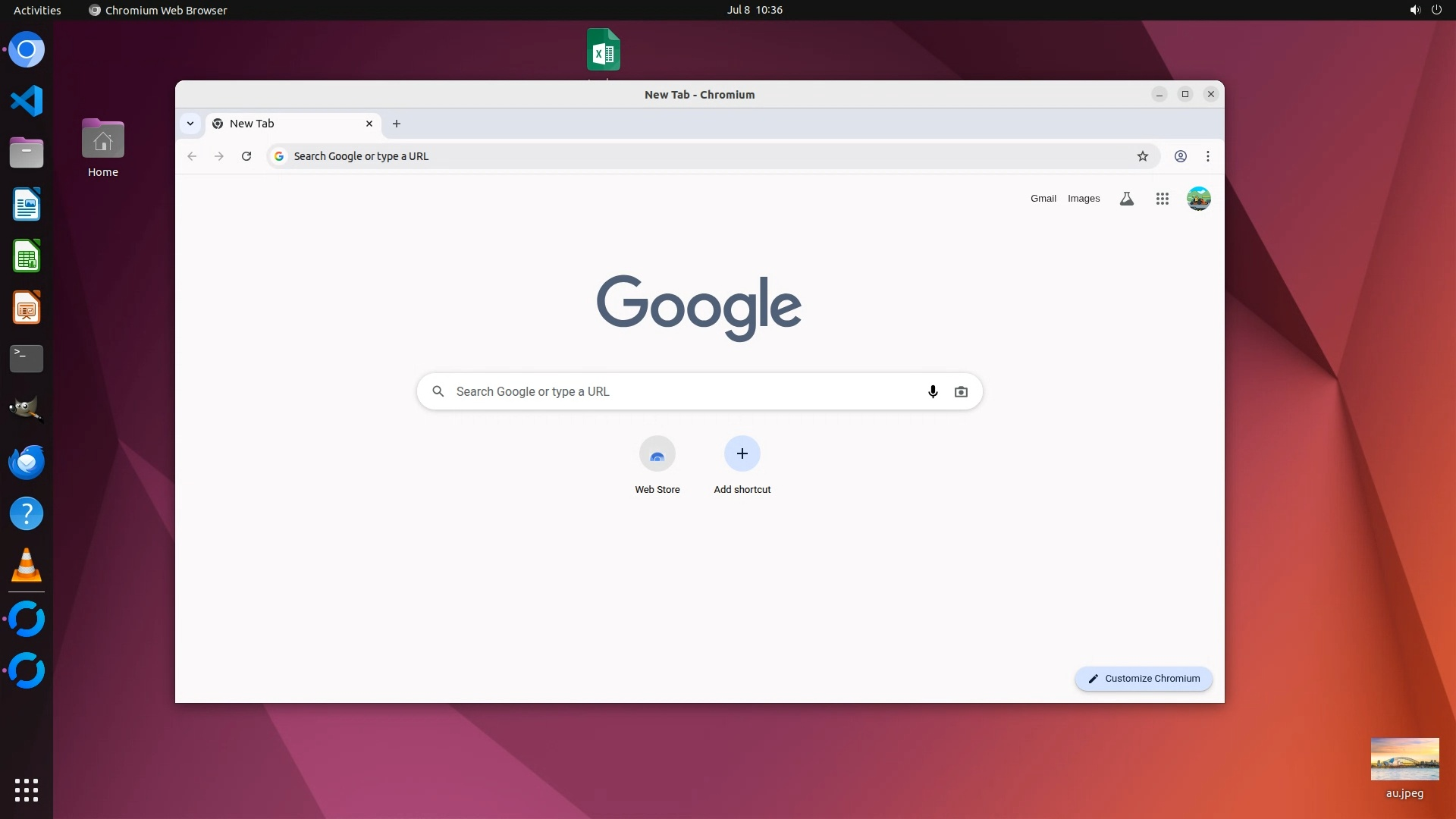
Task: Open the Gmail link
Action: coord(1043,199)
